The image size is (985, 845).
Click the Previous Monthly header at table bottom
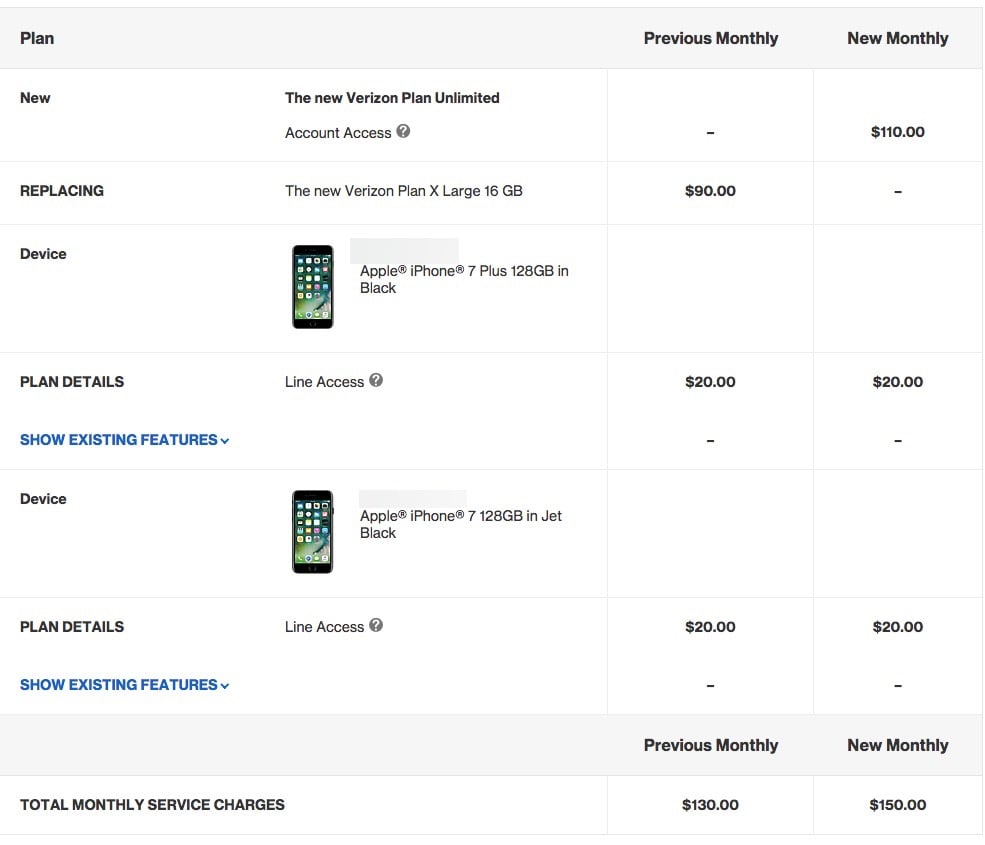[710, 745]
